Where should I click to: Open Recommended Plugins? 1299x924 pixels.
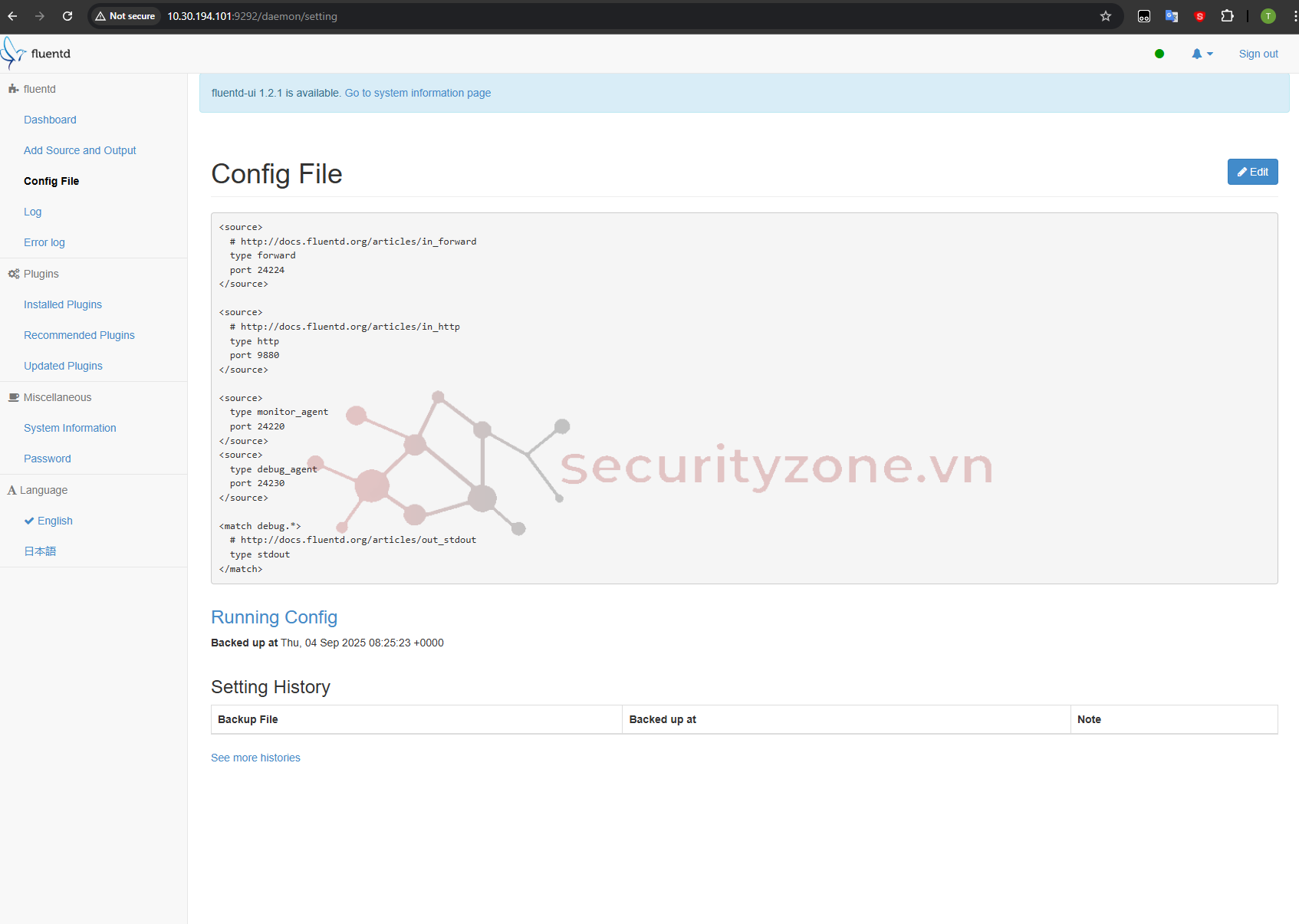click(x=79, y=335)
